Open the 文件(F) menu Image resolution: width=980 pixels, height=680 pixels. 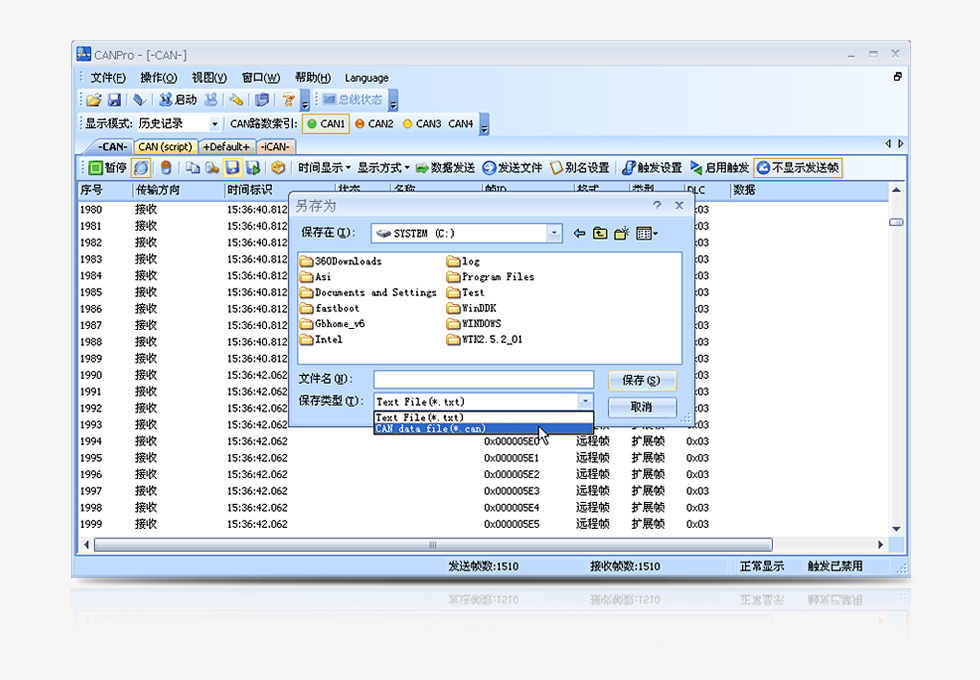tap(107, 78)
